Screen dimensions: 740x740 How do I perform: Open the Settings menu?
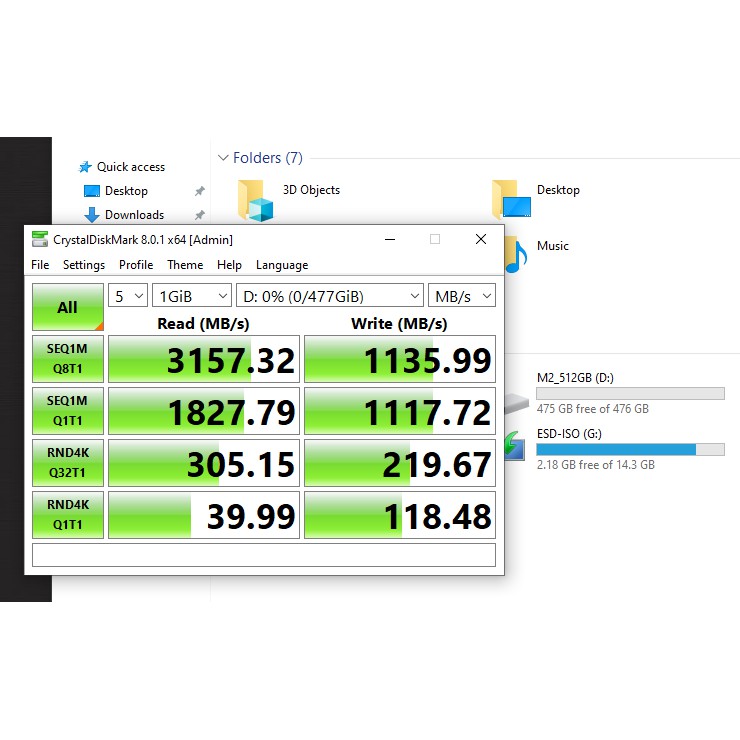tap(84, 265)
